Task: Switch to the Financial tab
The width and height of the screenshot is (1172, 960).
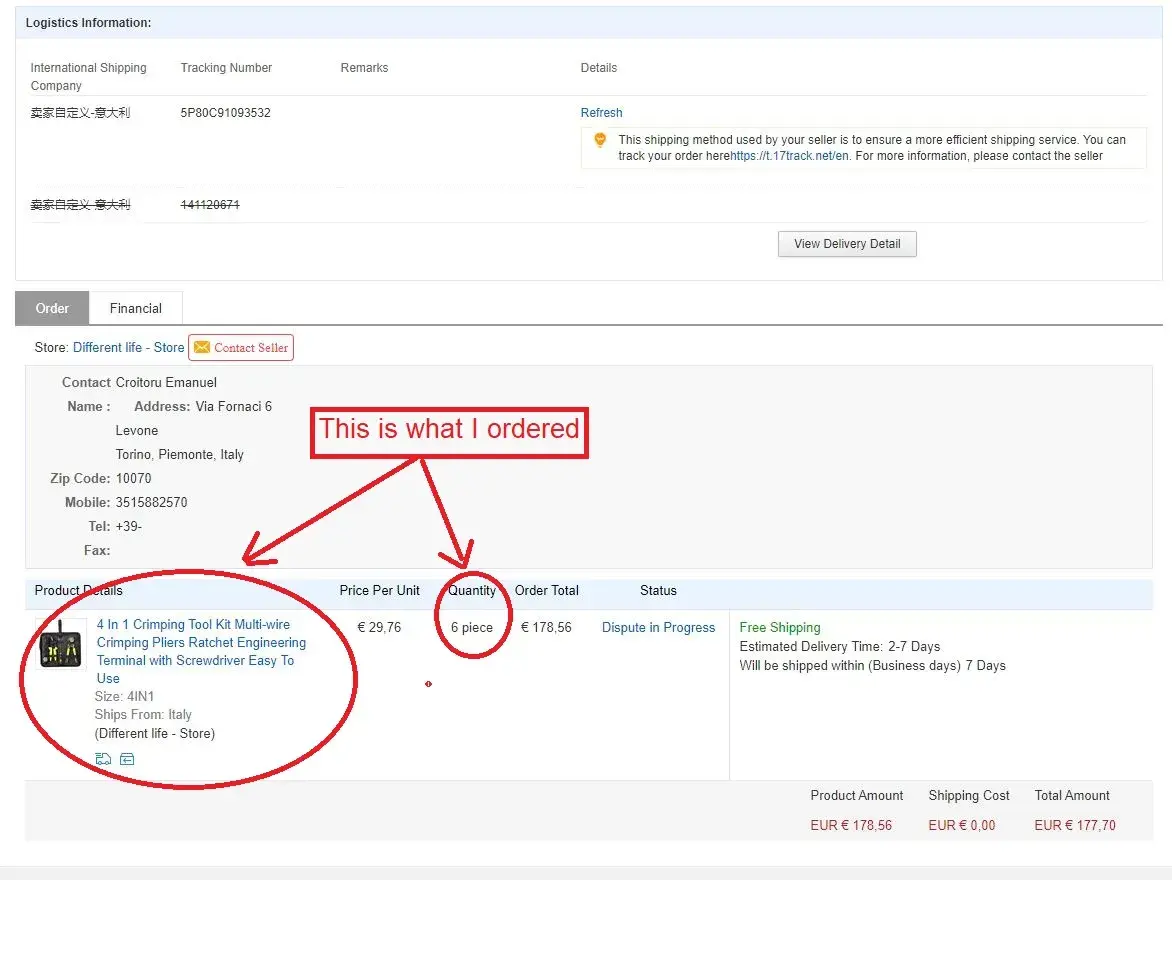Action: pos(136,308)
